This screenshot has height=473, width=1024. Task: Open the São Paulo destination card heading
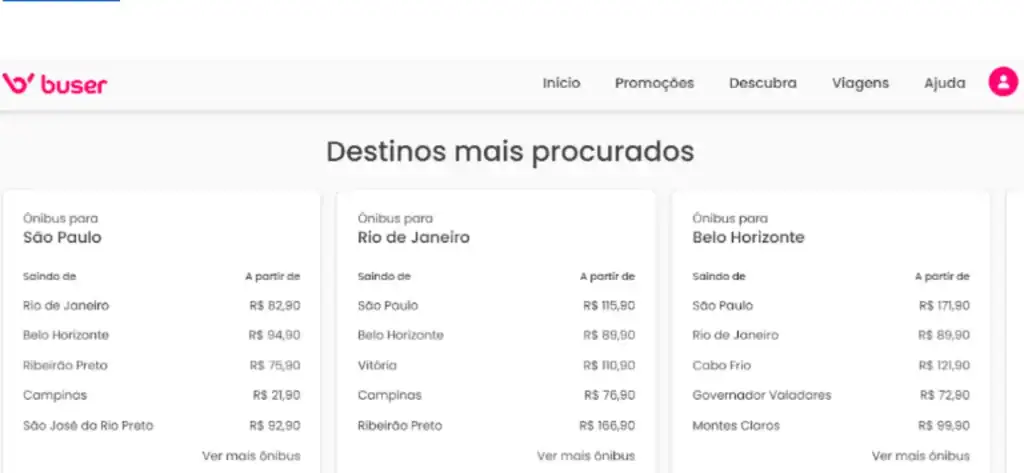62,238
